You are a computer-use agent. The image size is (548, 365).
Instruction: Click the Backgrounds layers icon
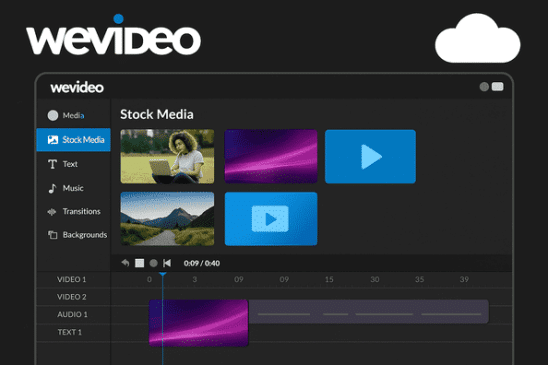(52, 235)
